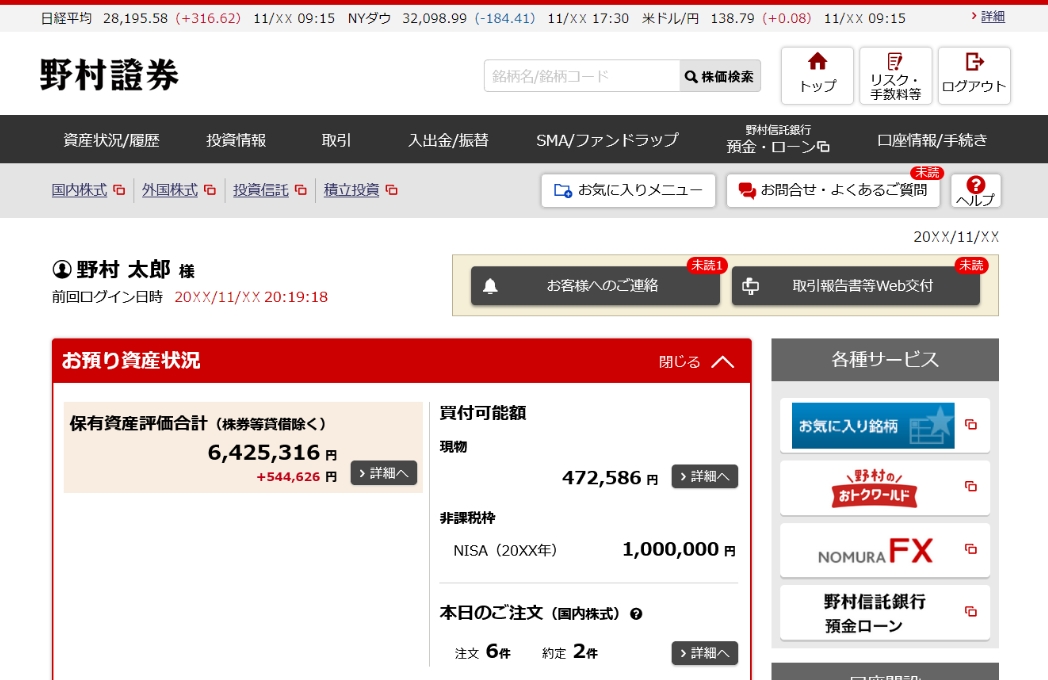Click the 詳細 link in the market ticker

pos(993,17)
